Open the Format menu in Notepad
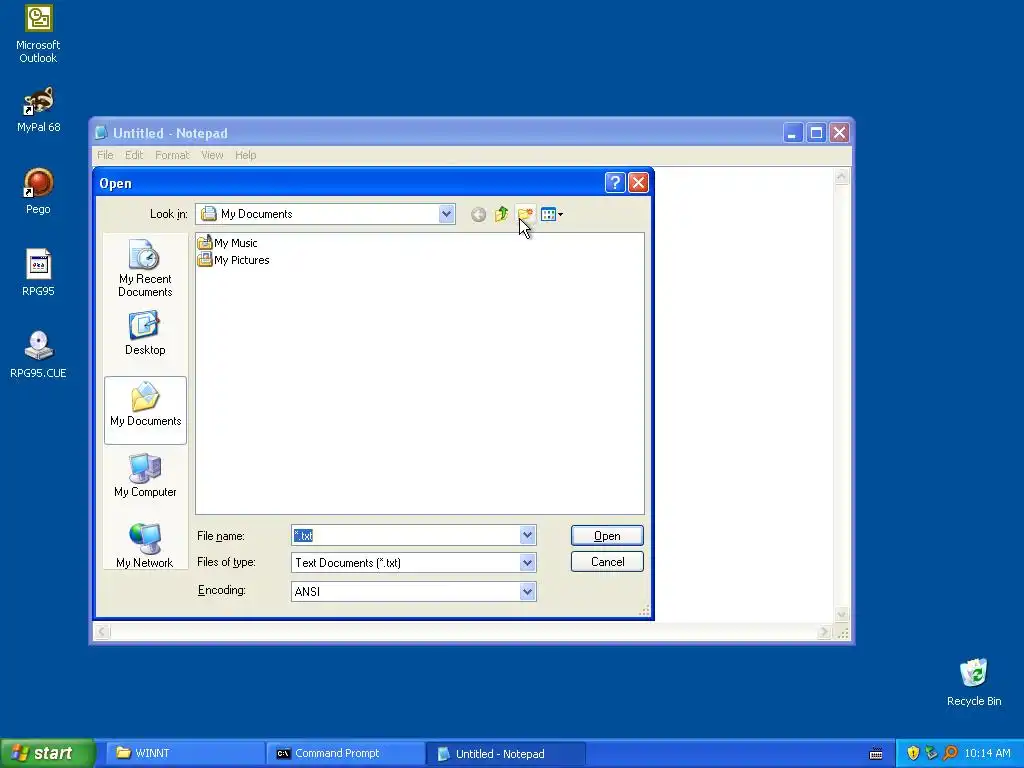 (x=172, y=155)
